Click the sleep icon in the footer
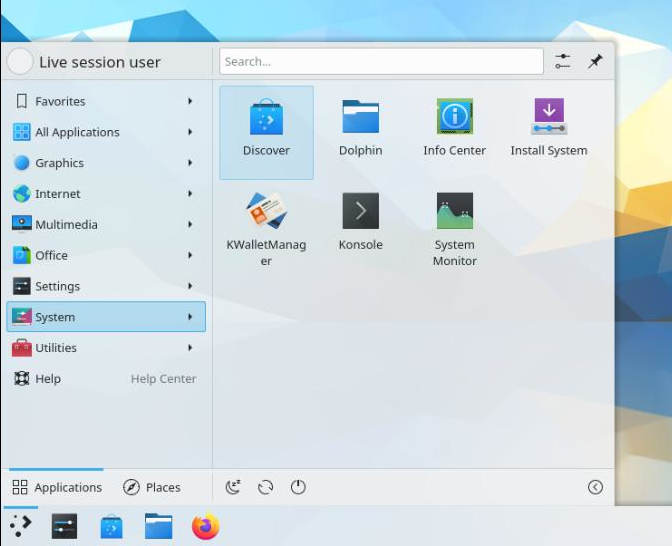 233,487
